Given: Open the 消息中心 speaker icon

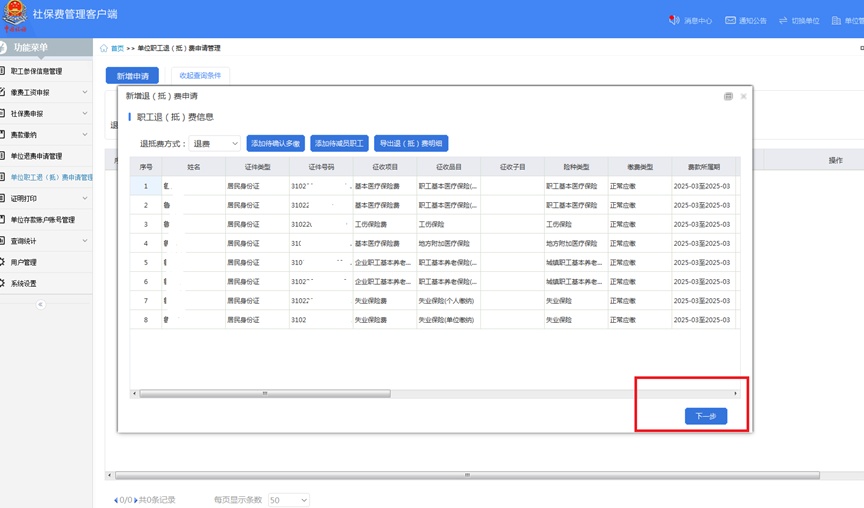Looking at the screenshot, I should (x=674, y=20).
